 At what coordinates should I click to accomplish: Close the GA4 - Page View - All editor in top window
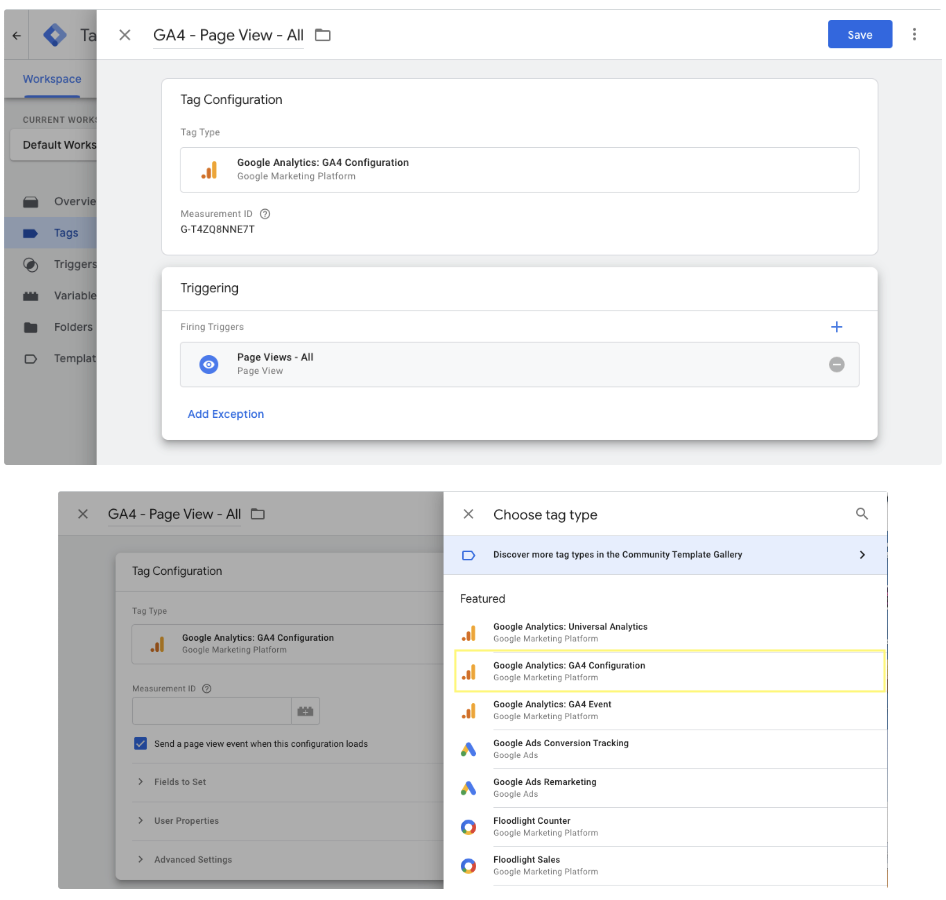click(x=124, y=35)
